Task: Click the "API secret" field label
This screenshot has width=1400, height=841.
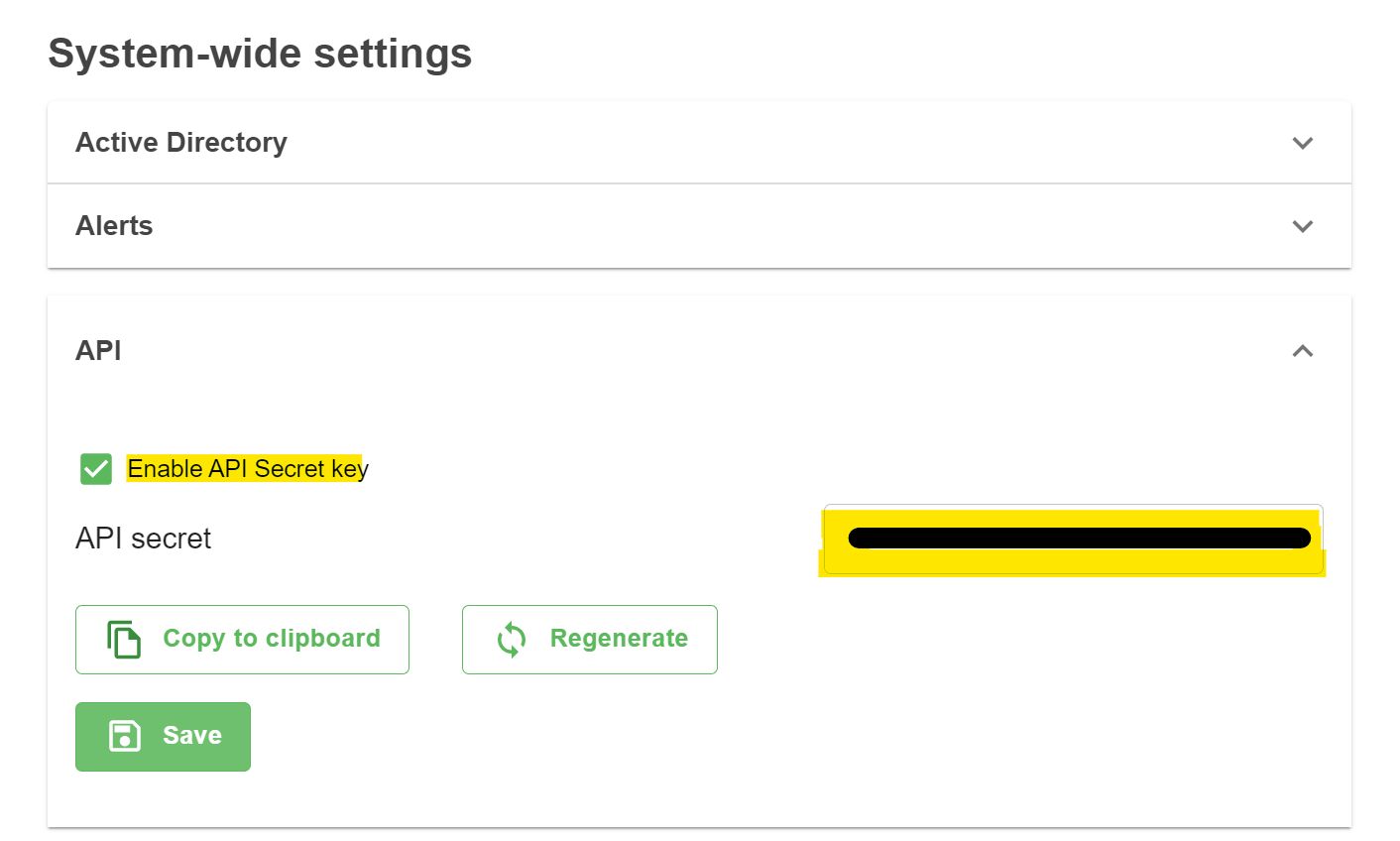Action: tap(144, 539)
